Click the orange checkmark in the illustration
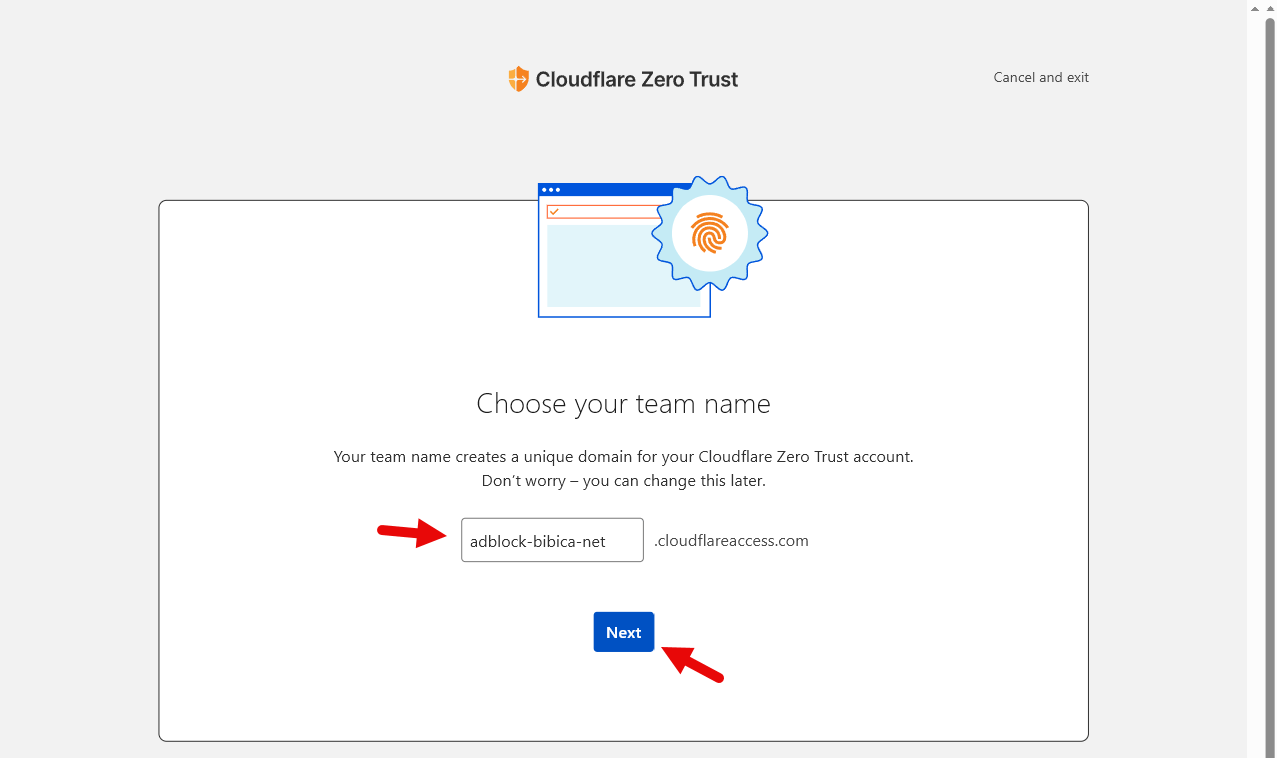Screen dimensions: 1277x758 (x=554, y=212)
